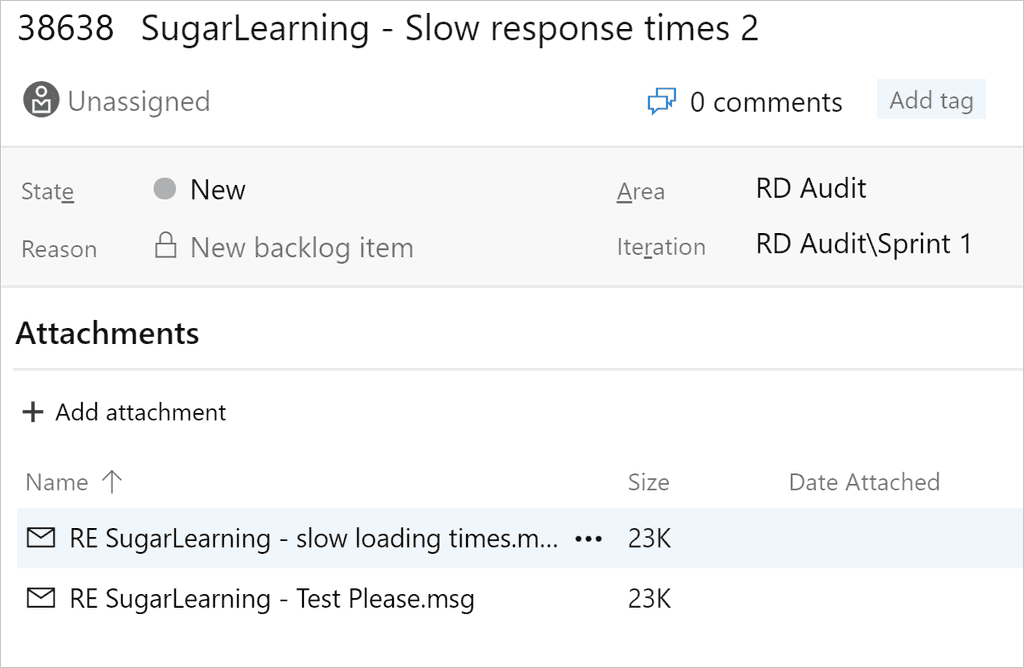Sort attachments by Date Attached column

[x=864, y=482]
